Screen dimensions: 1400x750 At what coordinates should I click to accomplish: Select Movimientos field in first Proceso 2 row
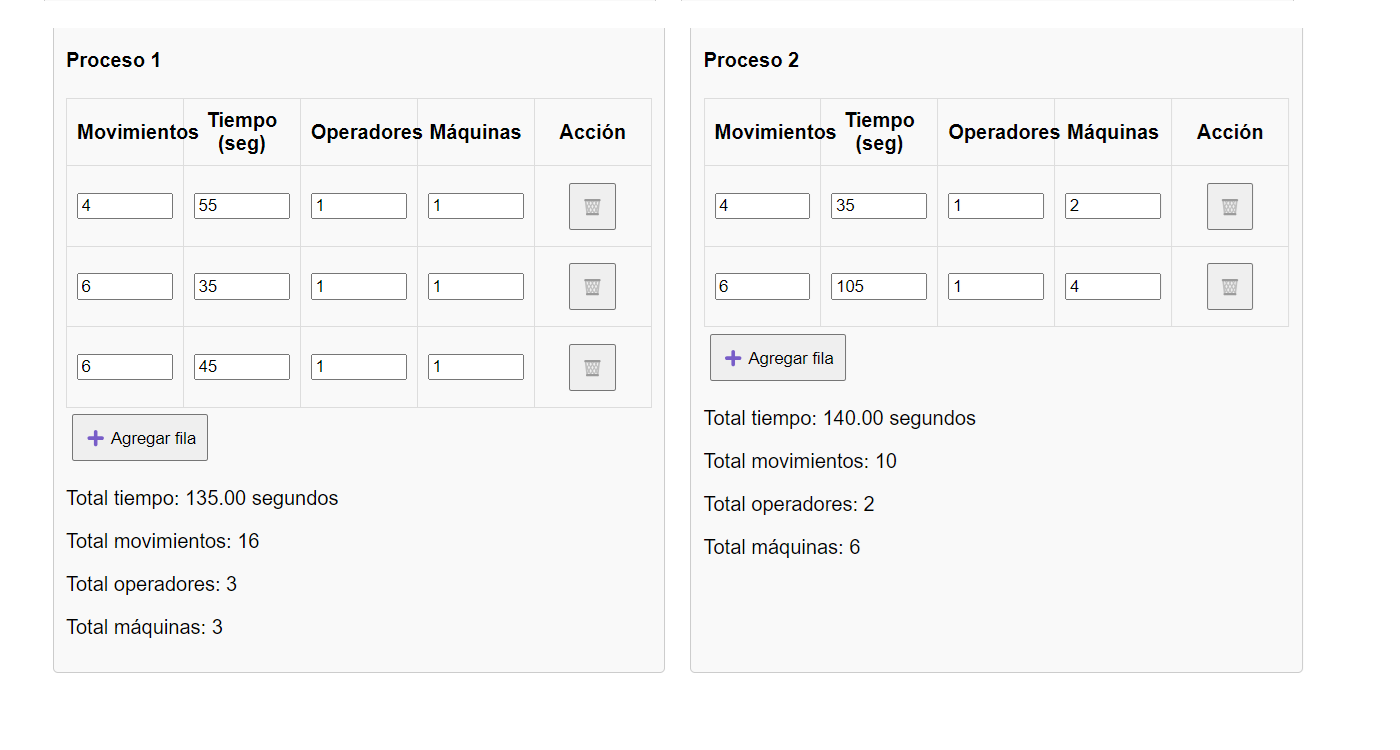pos(762,206)
